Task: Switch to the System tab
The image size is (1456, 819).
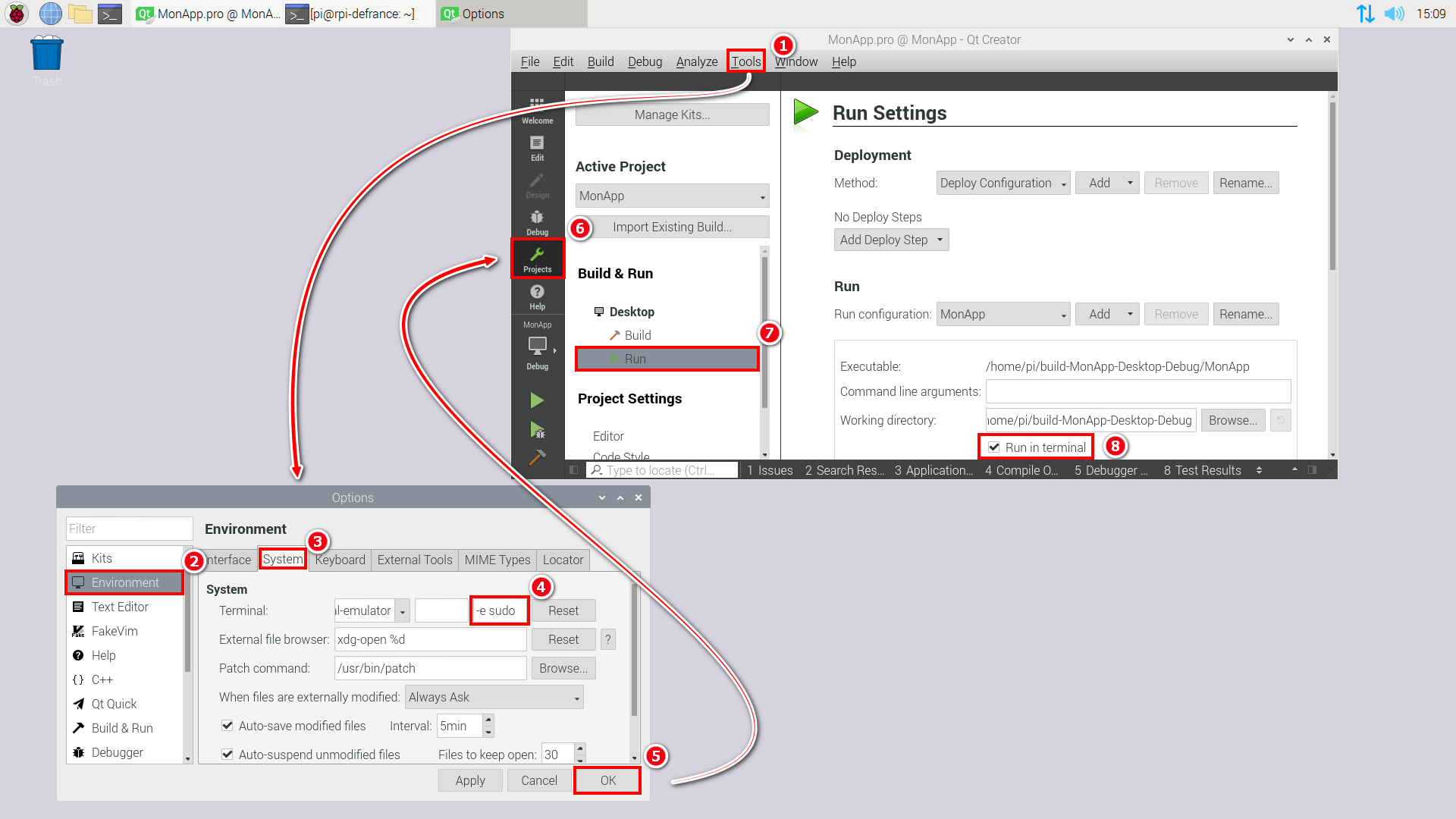Action: point(283,560)
